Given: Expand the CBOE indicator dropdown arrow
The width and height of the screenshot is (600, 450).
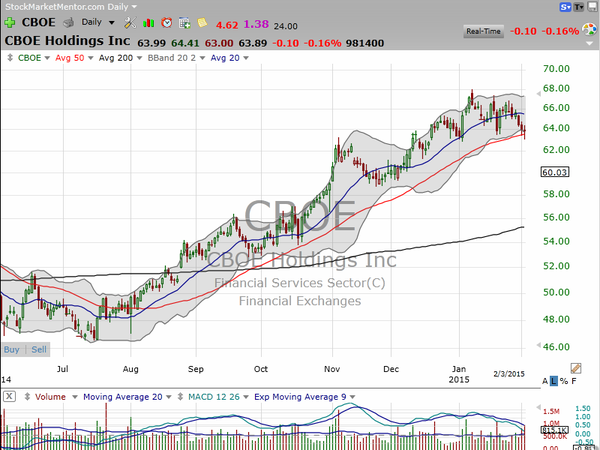Looking at the screenshot, I should [47, 58].
